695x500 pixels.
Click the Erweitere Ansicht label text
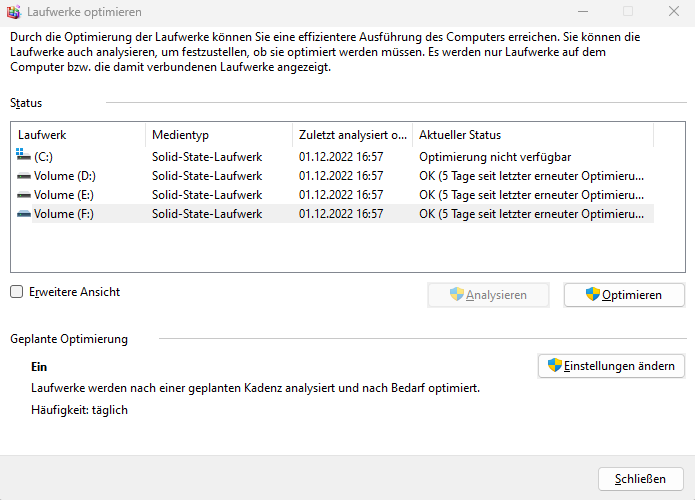pos(74,292)
